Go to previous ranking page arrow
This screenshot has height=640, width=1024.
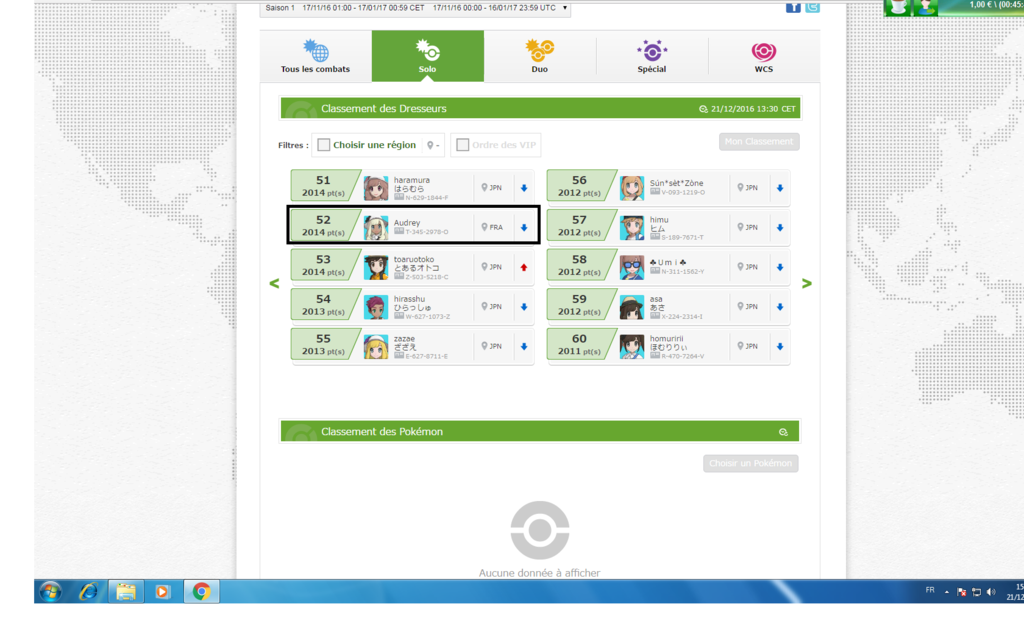274,283
